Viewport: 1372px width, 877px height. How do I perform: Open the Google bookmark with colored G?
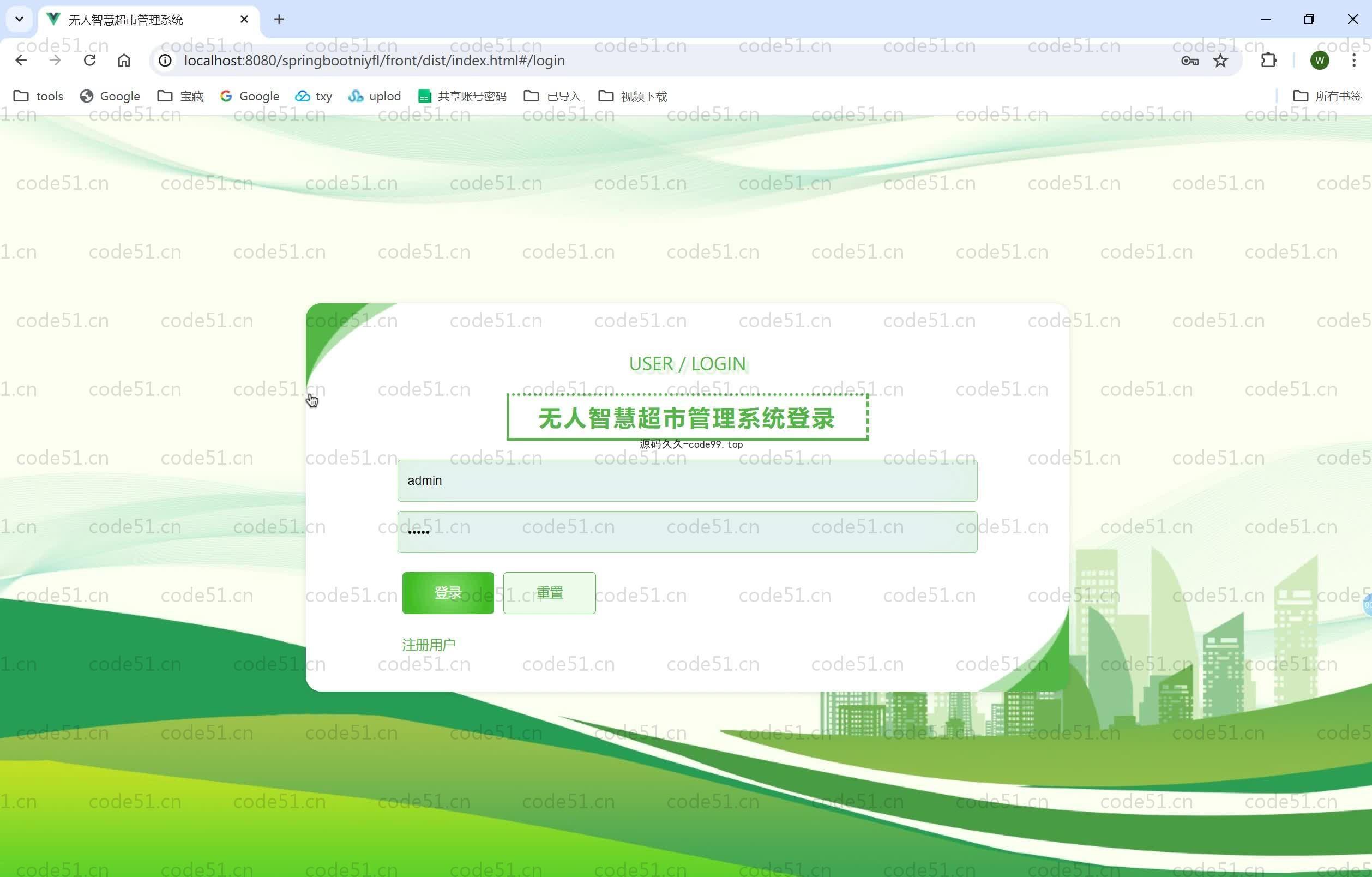(x=250, y=96)
